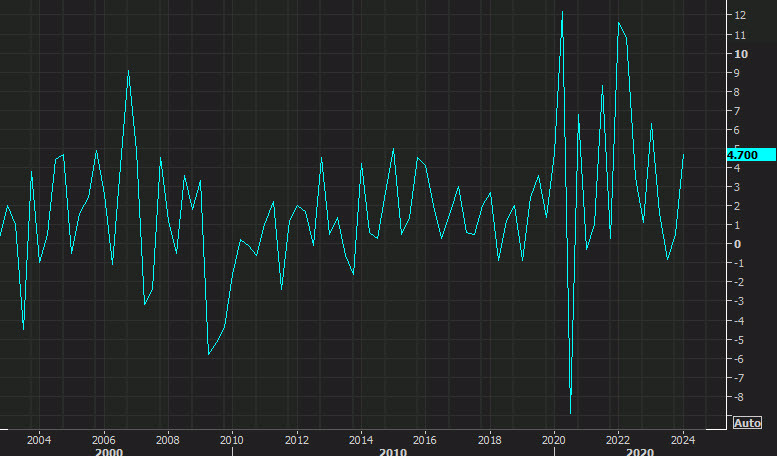777x456 pixels.
Task: Click the -2 value on y-axis
Action: click(x=737, y=282)
